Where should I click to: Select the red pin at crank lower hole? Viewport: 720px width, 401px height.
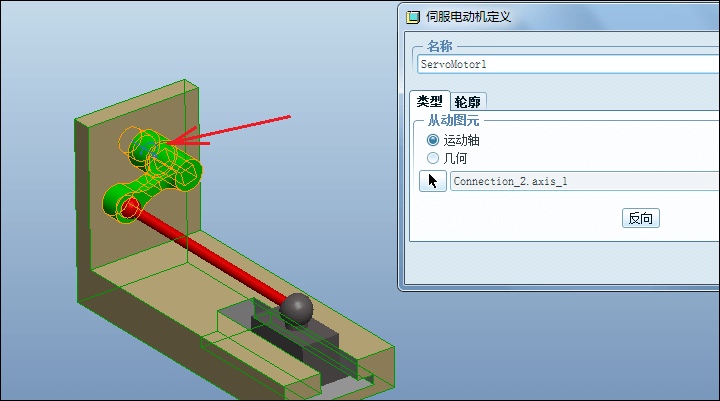130,208
